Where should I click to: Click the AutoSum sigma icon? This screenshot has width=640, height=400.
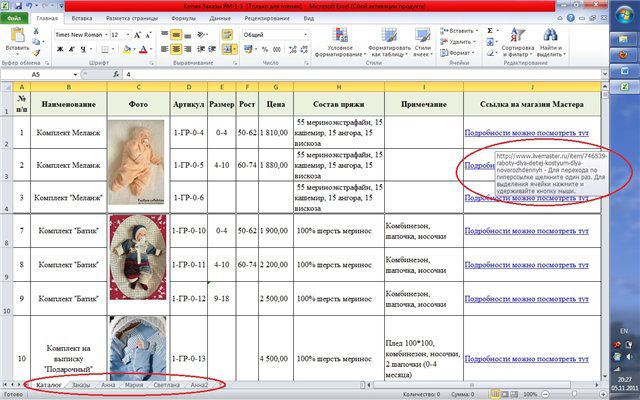coord(489,31)
